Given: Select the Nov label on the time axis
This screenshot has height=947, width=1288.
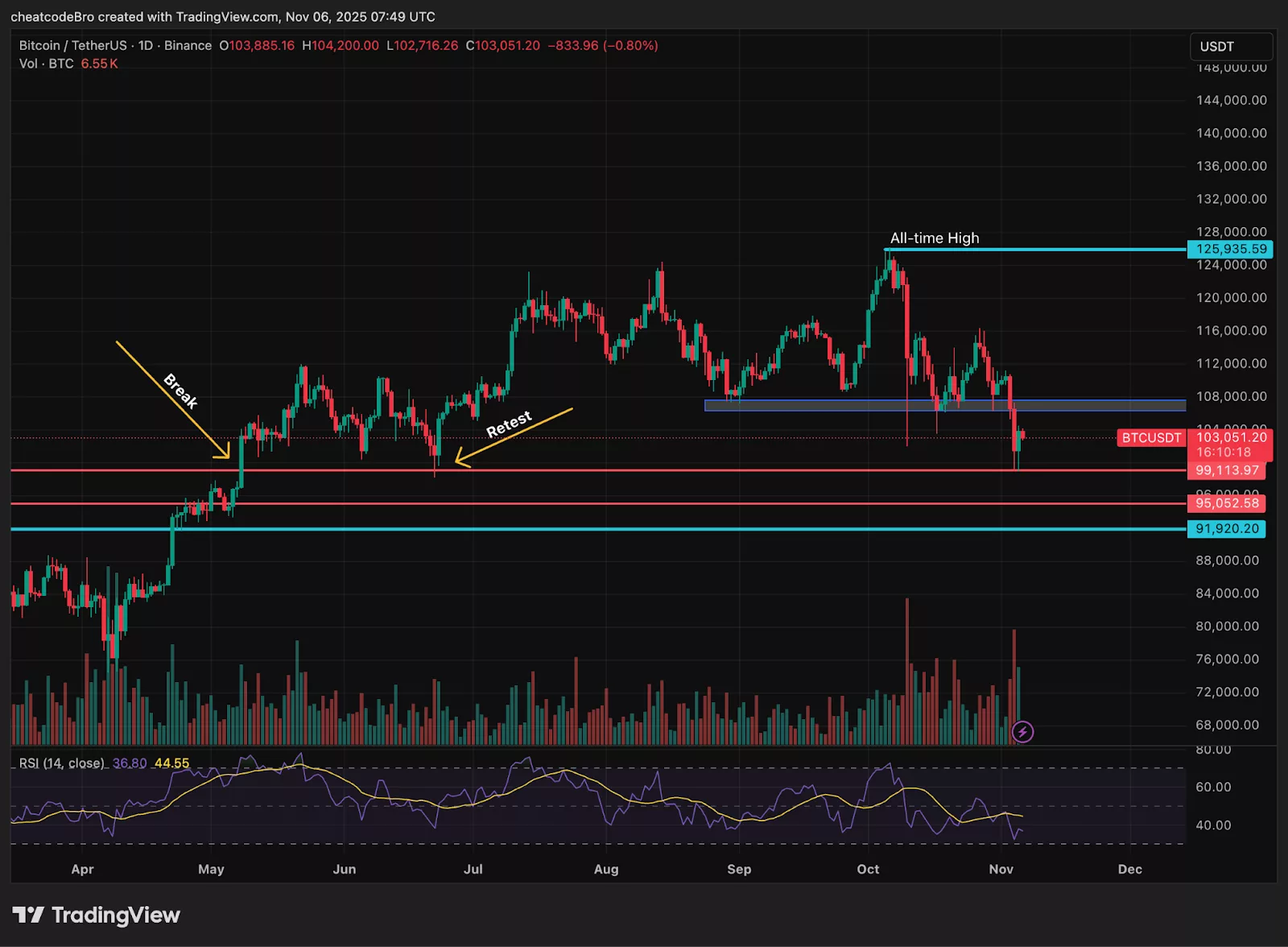Looking at the screenshot, I should click(x=1001, y=870).
